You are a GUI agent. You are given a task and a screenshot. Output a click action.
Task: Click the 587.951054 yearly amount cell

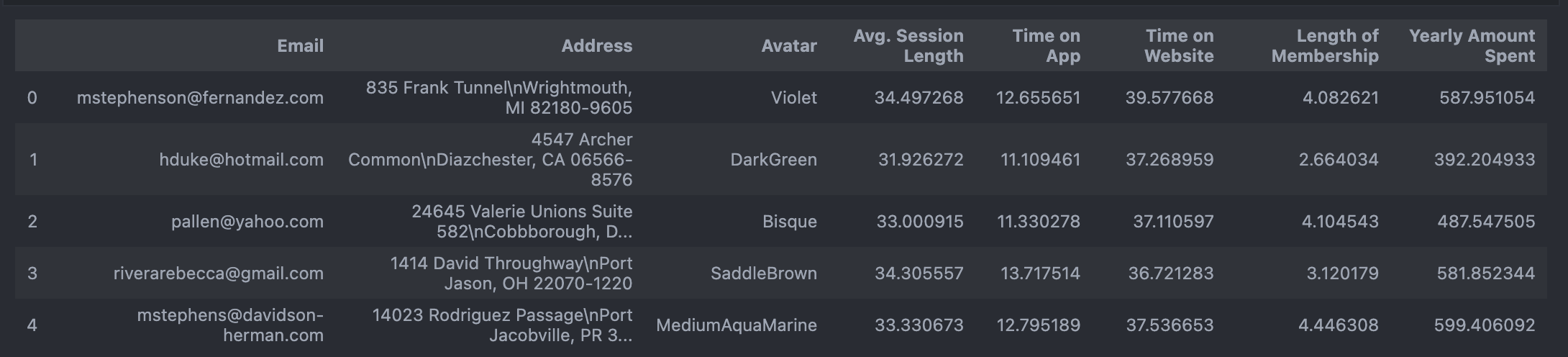pos(1487,98)
